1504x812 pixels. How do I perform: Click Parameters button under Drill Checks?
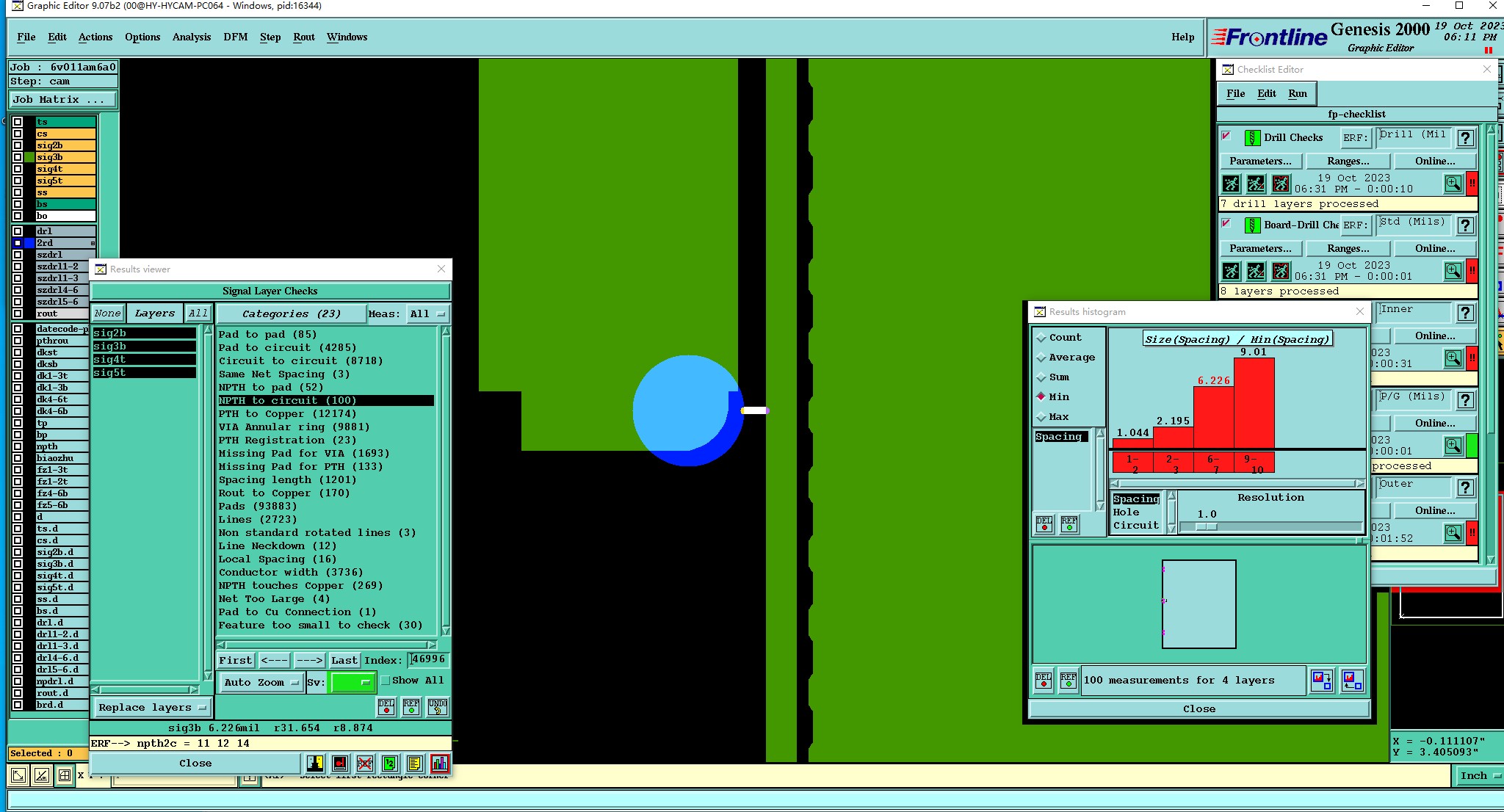[1260, 162]
